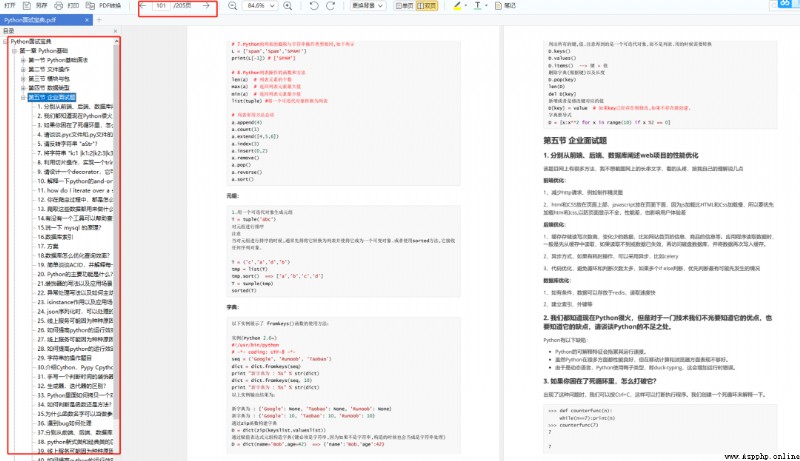This screenshot has height=461, width=800.
Task: Collapse the 第五节 企业面试题 node
Action: coord(23,97)
